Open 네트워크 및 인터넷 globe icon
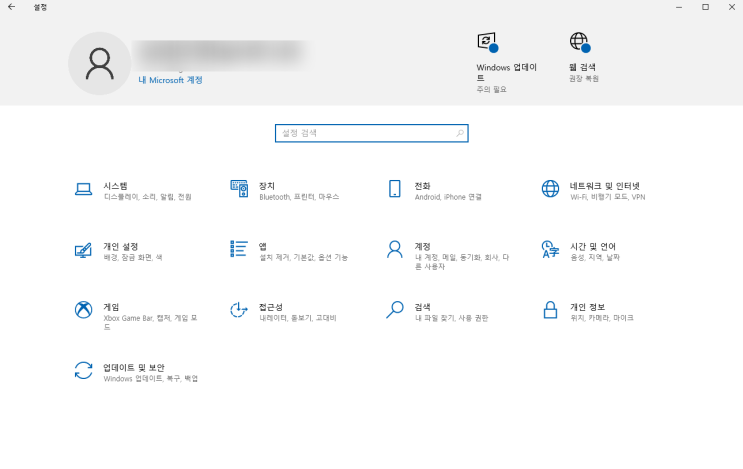The height and width of the screenshot is (469, 743). (x=550, y=189)
